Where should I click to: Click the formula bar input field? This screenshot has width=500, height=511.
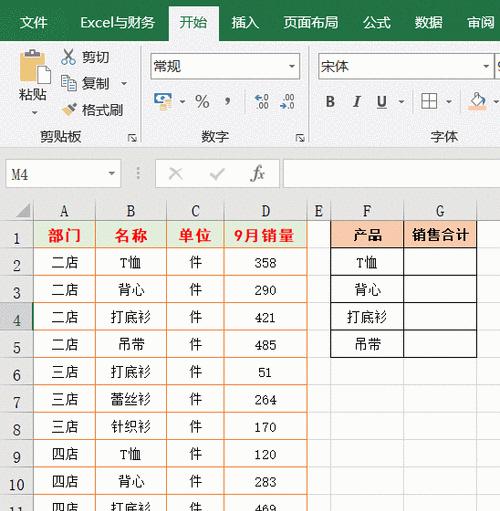pos(391,173)
